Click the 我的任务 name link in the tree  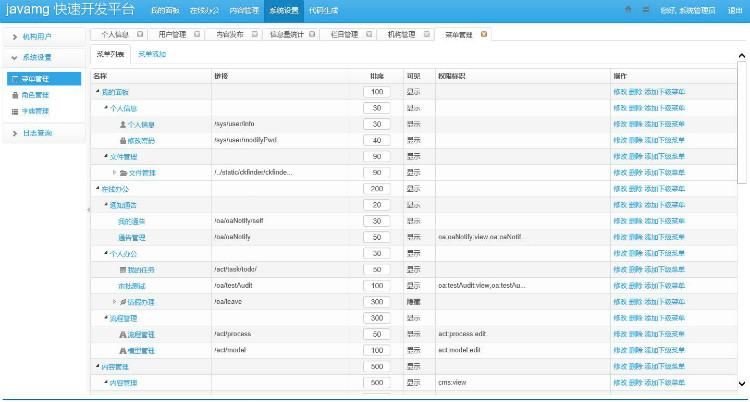tap(141, 270)
